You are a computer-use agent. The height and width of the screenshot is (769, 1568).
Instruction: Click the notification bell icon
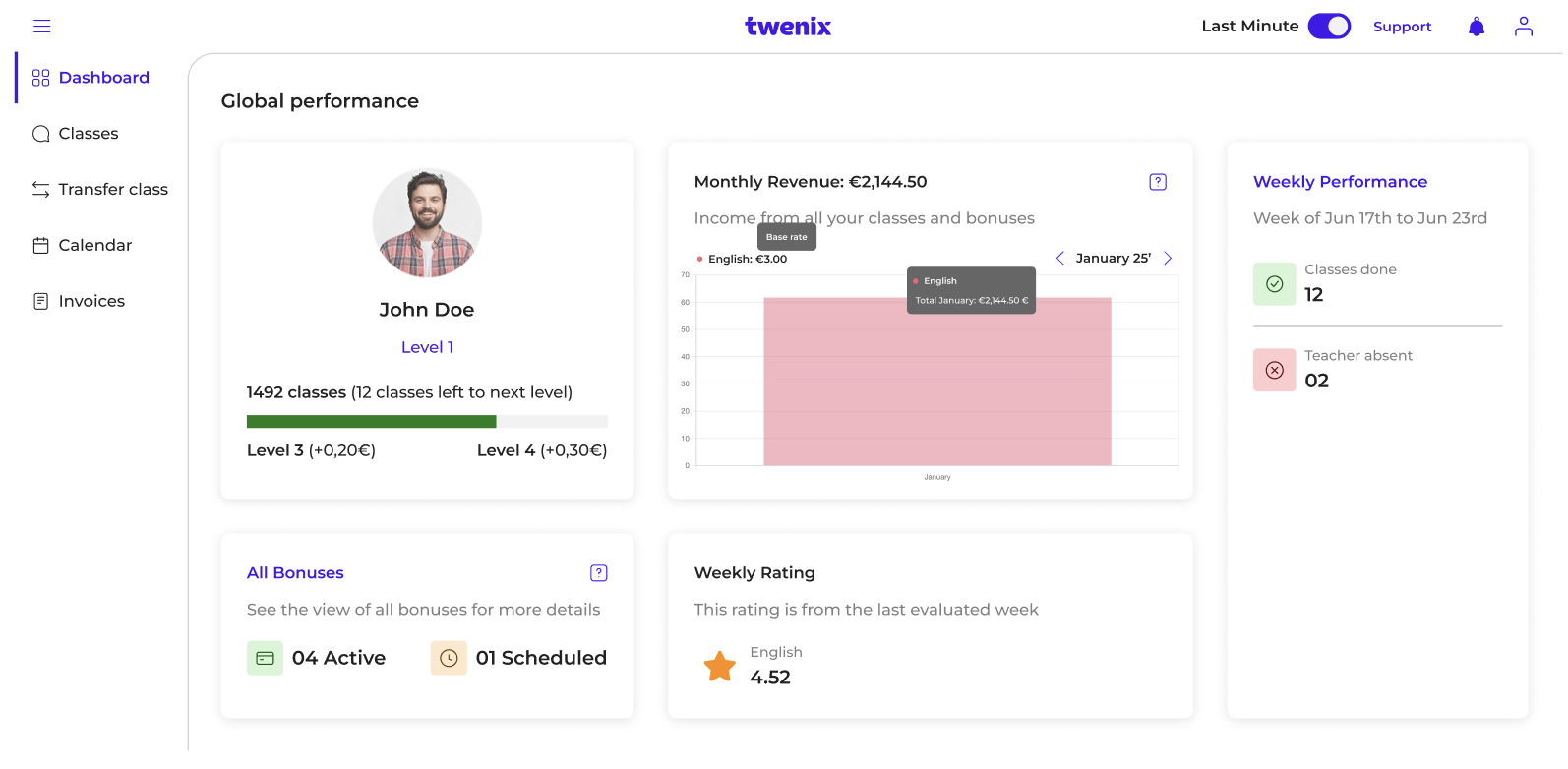click(1477, 27)
